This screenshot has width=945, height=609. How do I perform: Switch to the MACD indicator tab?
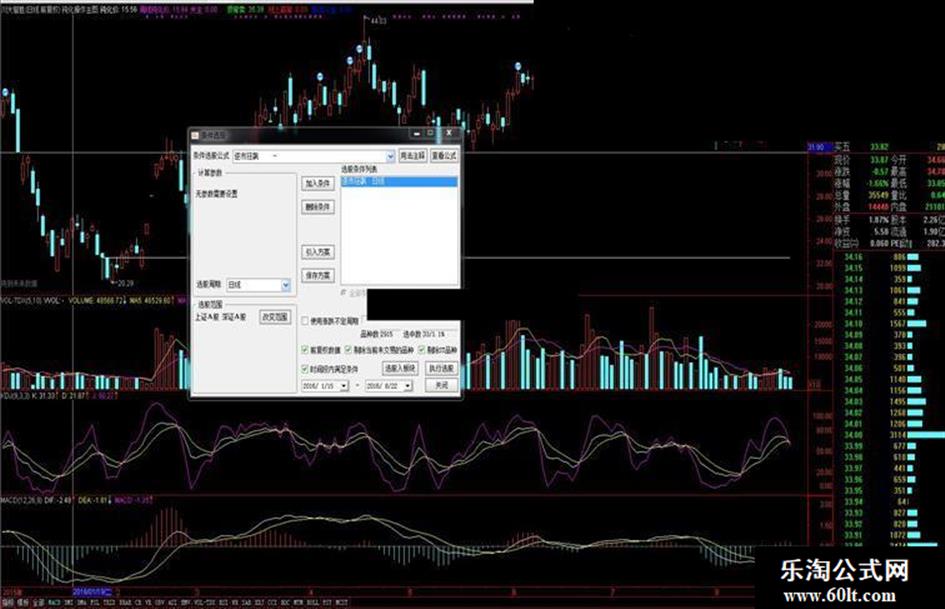coord(54,602)
